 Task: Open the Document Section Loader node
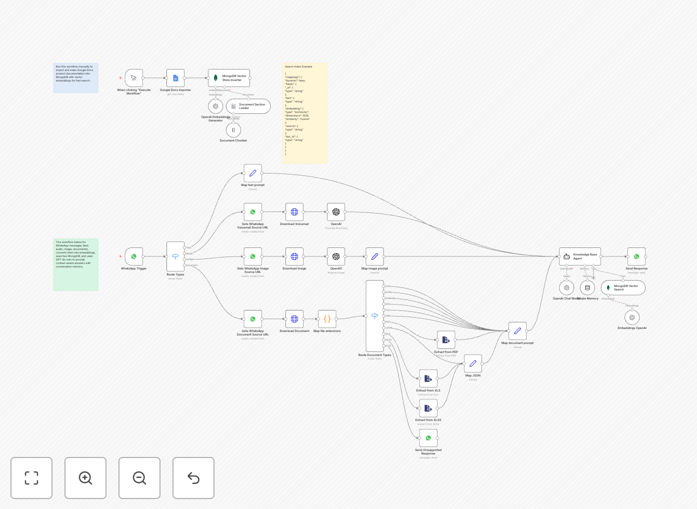(248, 106)
